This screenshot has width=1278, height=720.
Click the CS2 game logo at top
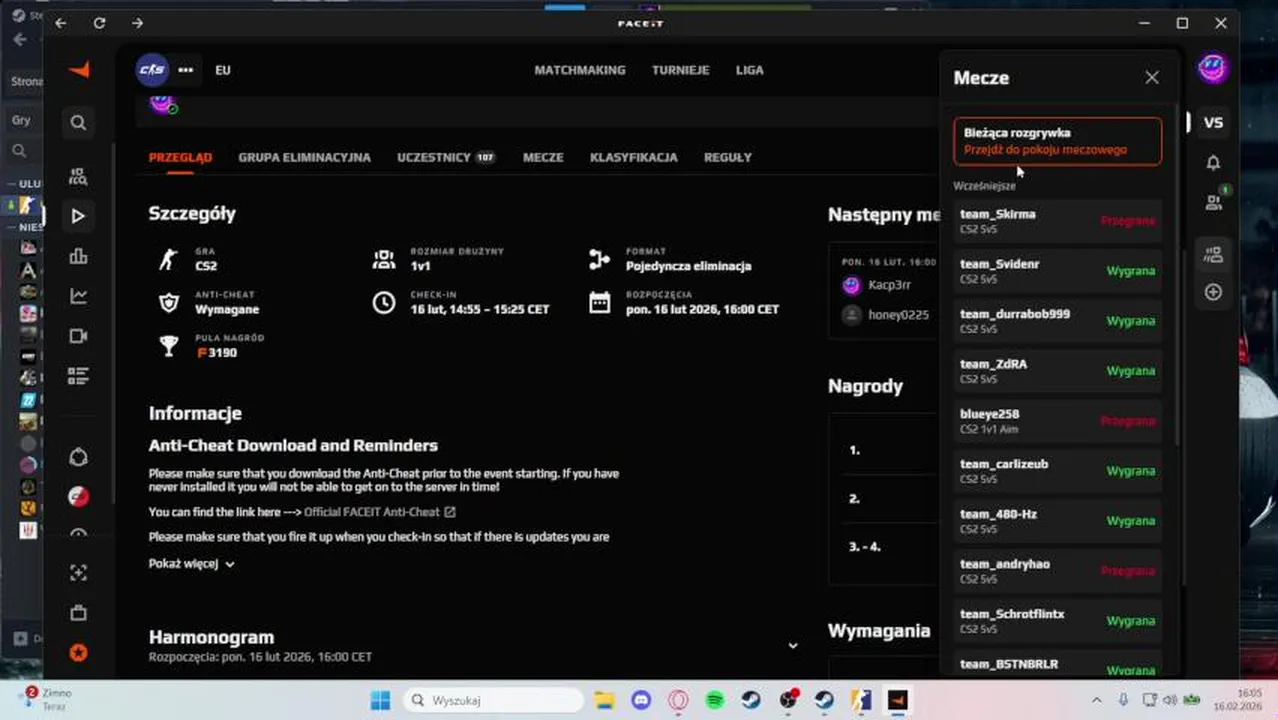point(152,70)
